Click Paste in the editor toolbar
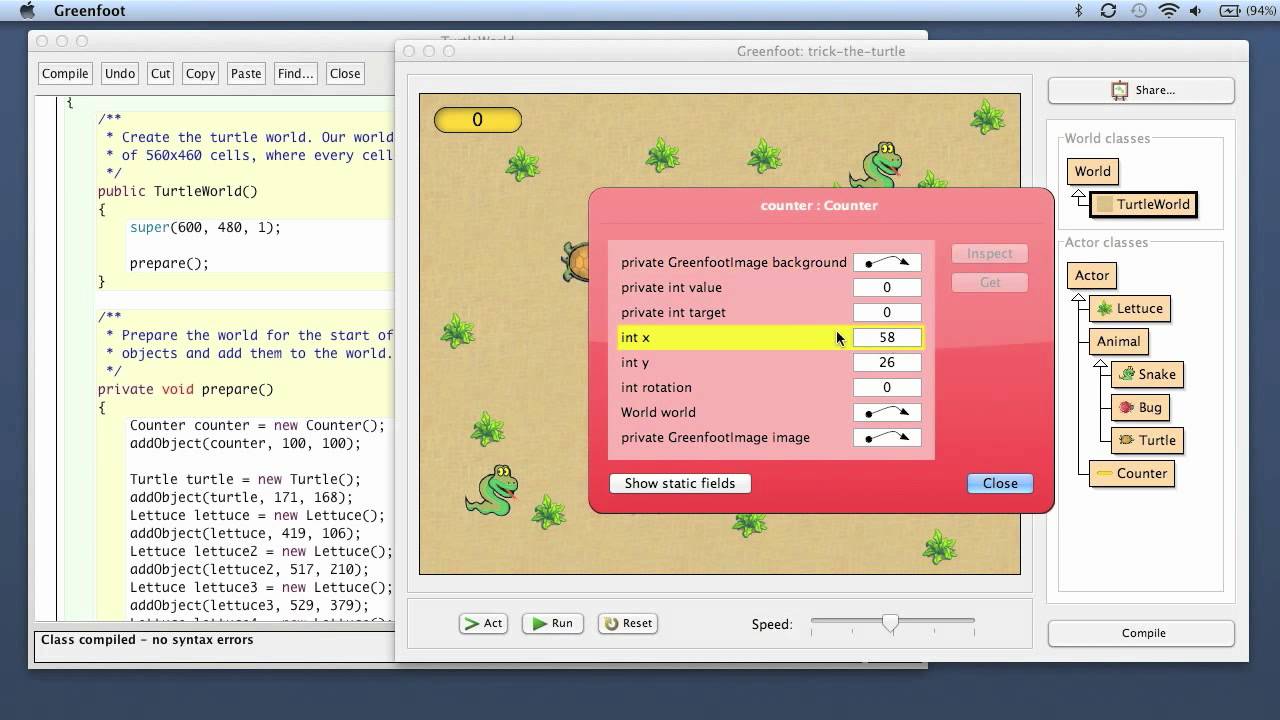The width and height of the screenshot is (1280, 720). (246, 73)
